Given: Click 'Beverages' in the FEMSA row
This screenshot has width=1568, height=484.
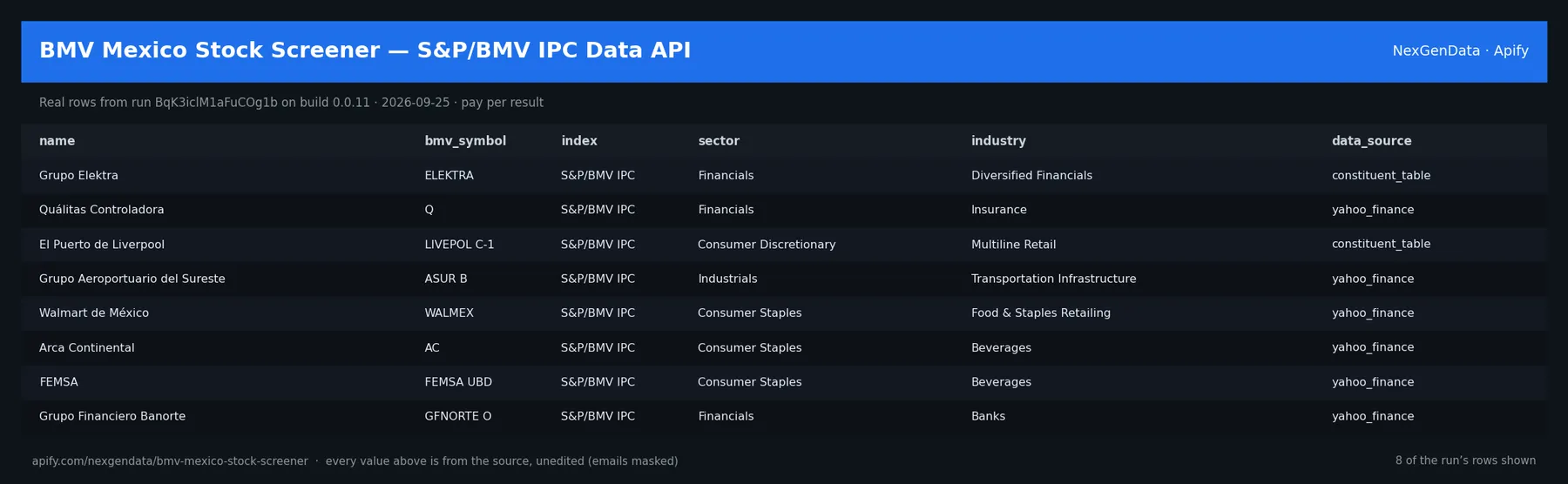Looking at the screenshot, I should pos(1001,382).
